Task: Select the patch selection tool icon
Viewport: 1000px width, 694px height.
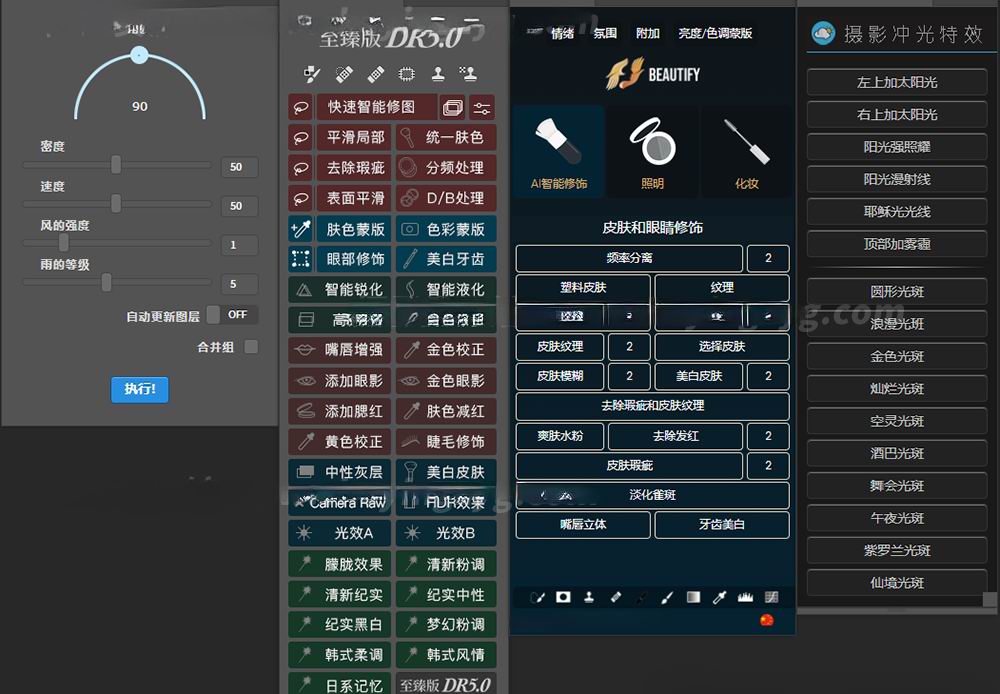Action: click(x=406, y=75)
